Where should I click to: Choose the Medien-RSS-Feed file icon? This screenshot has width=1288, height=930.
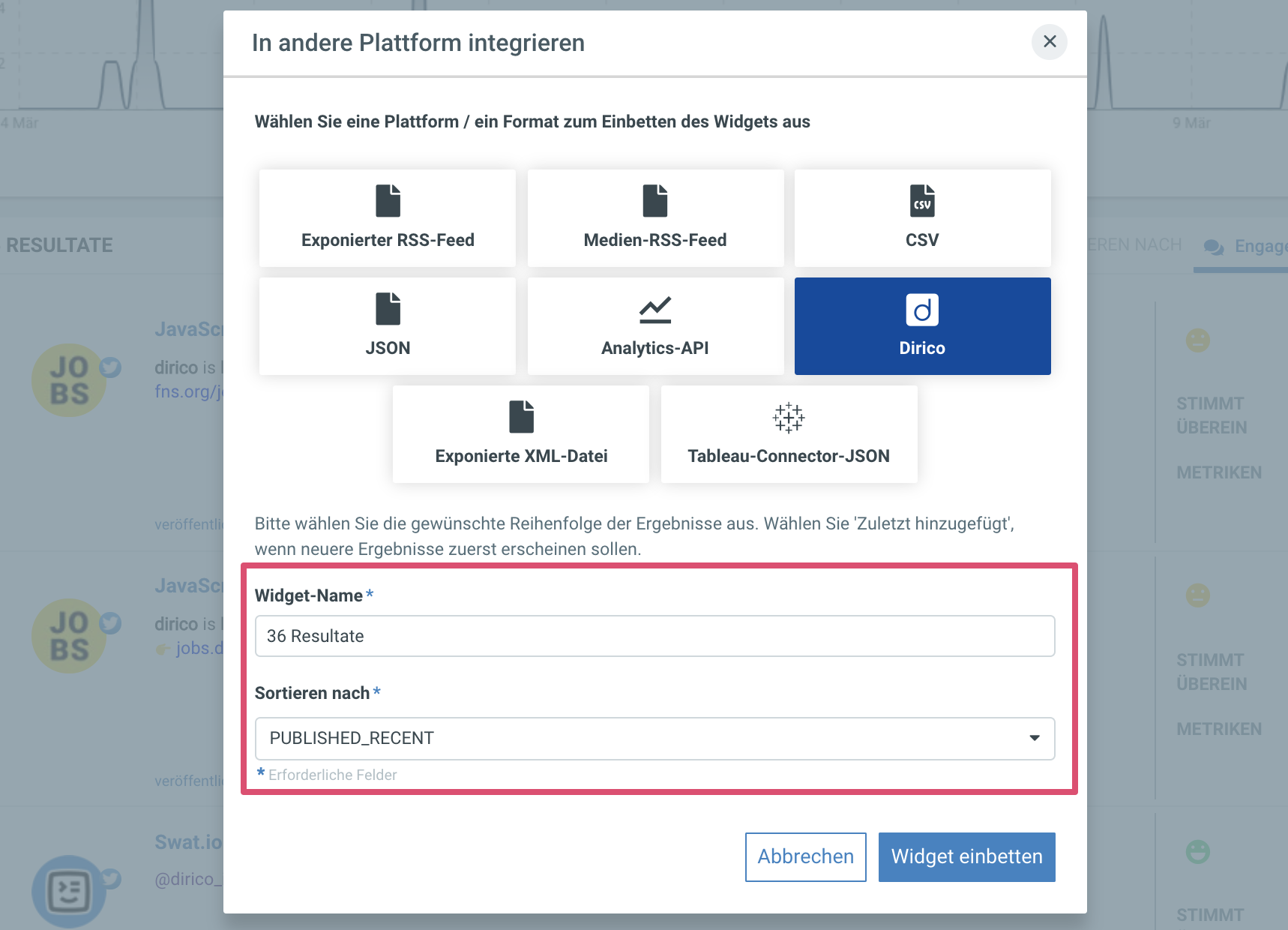[655, 201]
